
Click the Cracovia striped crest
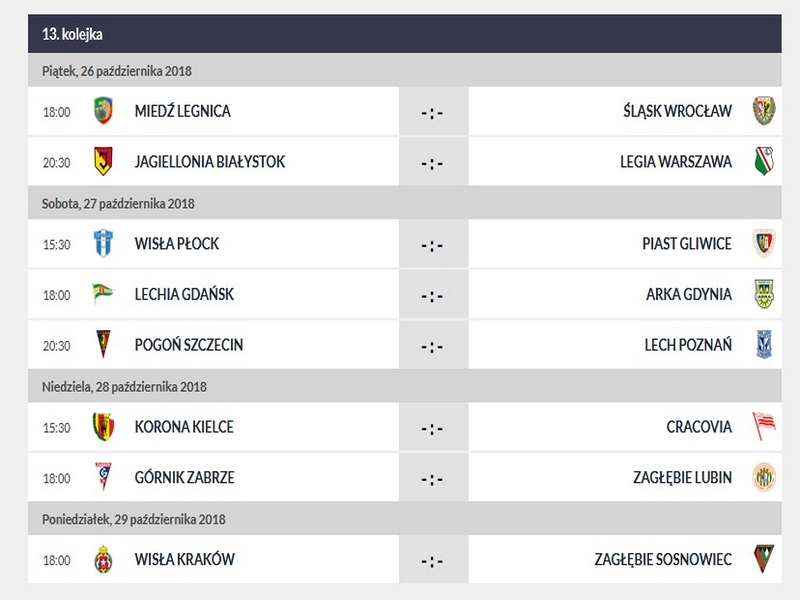click(x=764, y=427)
